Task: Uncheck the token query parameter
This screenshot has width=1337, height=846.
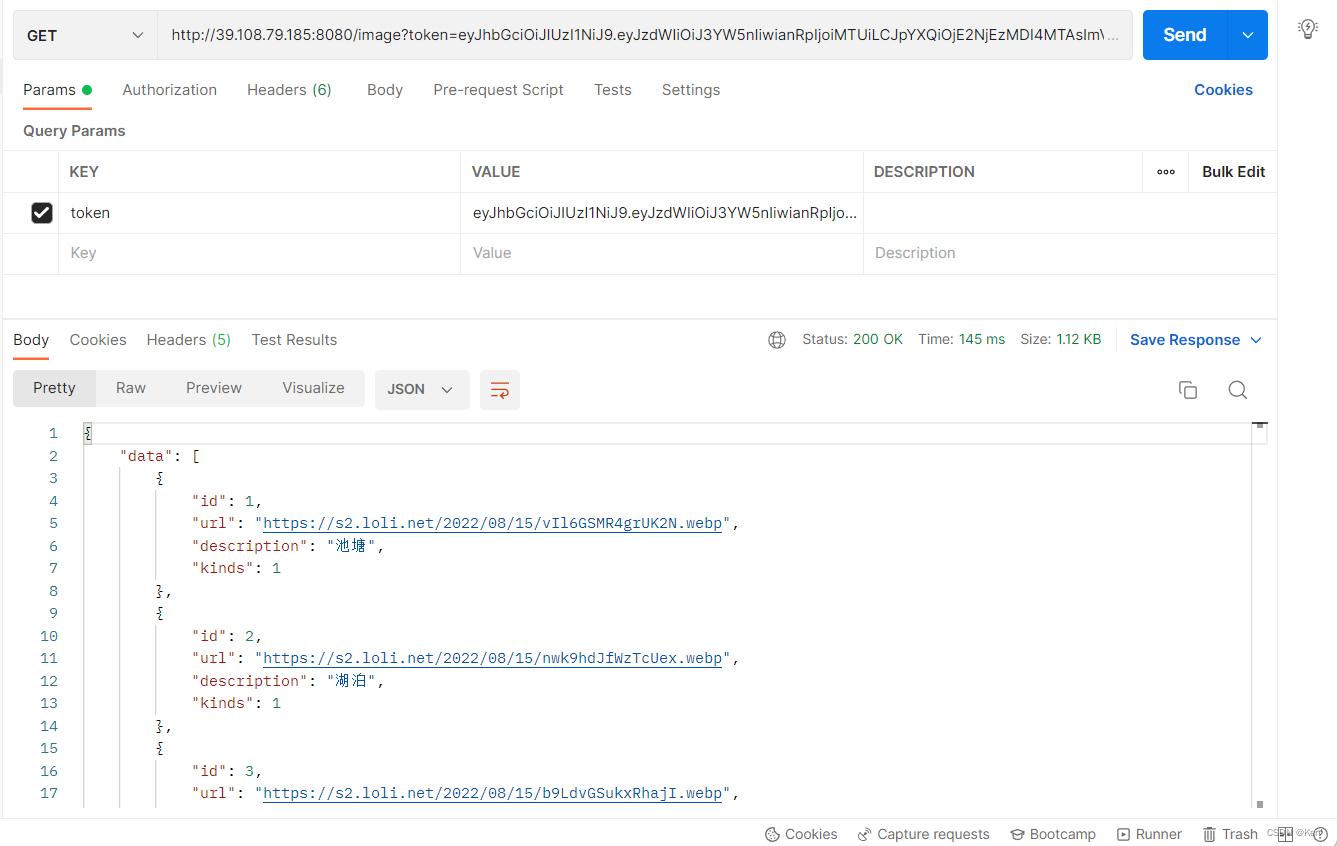Action: 41,212
